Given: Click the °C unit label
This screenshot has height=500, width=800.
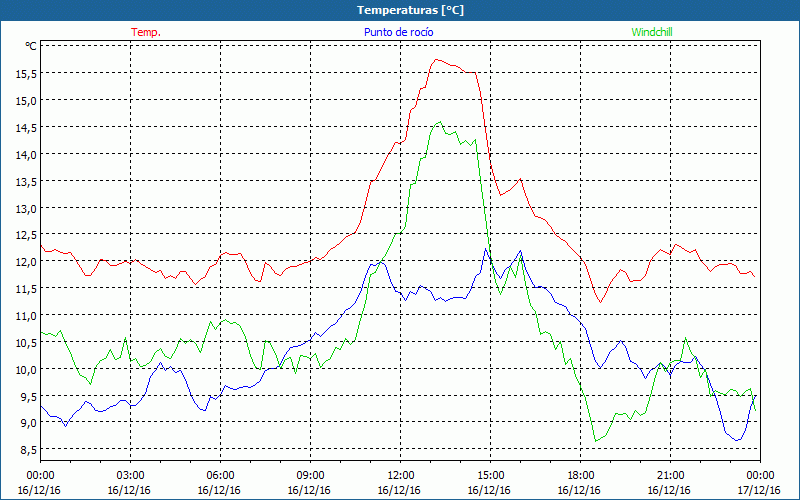Looking at the screenshot, I should pos(31,46).
